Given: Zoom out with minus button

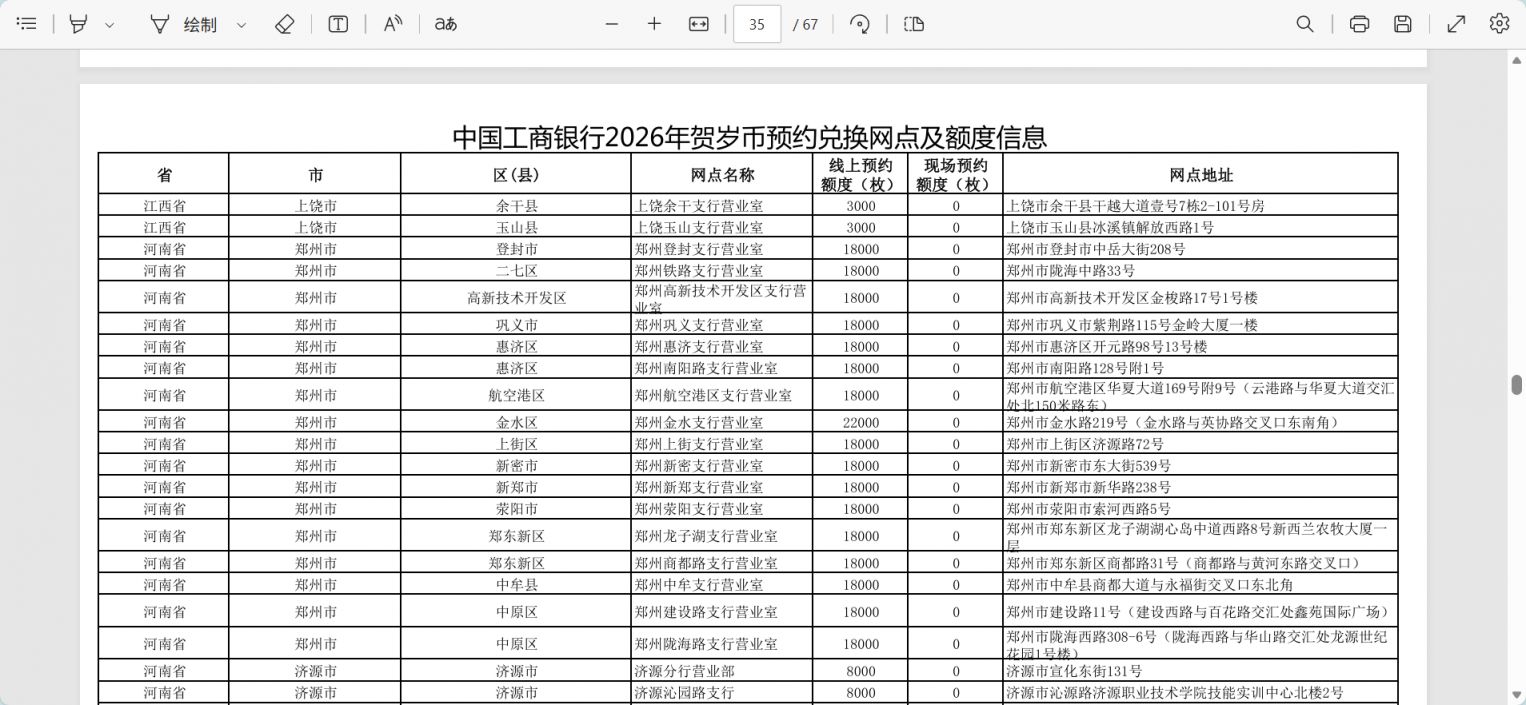Looking at the screenshot, I should pos(612,24).
